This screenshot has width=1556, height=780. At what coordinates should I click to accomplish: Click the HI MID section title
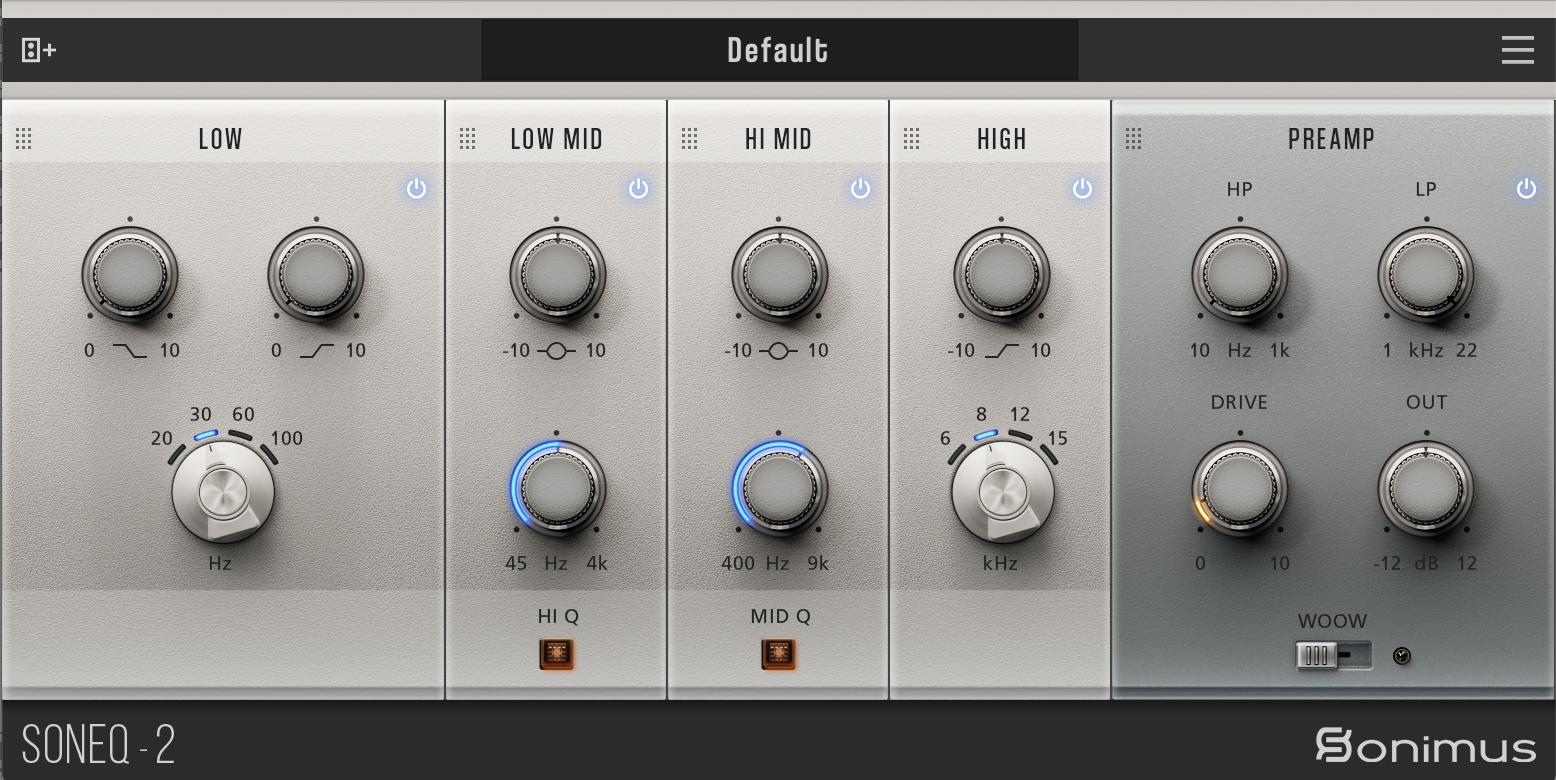pyautogui.click(x=779, y=139)
